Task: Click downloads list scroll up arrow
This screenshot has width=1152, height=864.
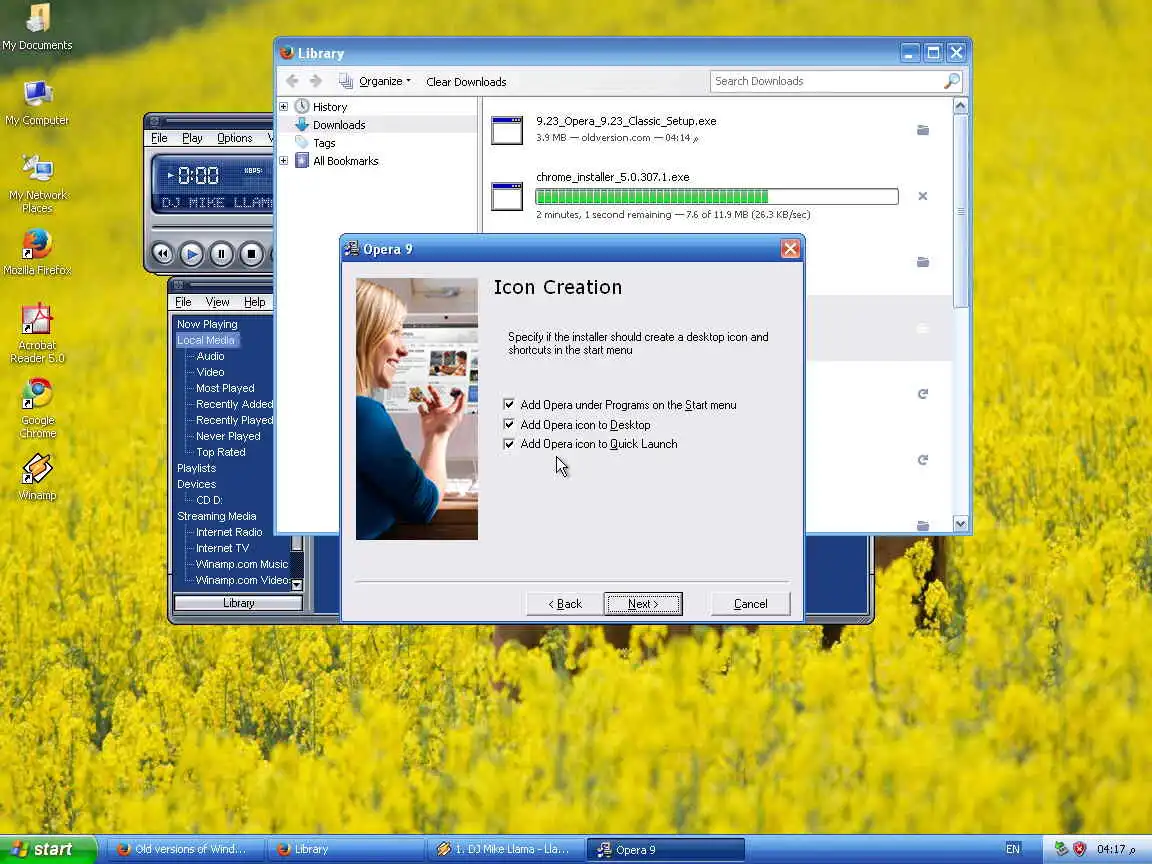Action: click(x=960, y=106)
